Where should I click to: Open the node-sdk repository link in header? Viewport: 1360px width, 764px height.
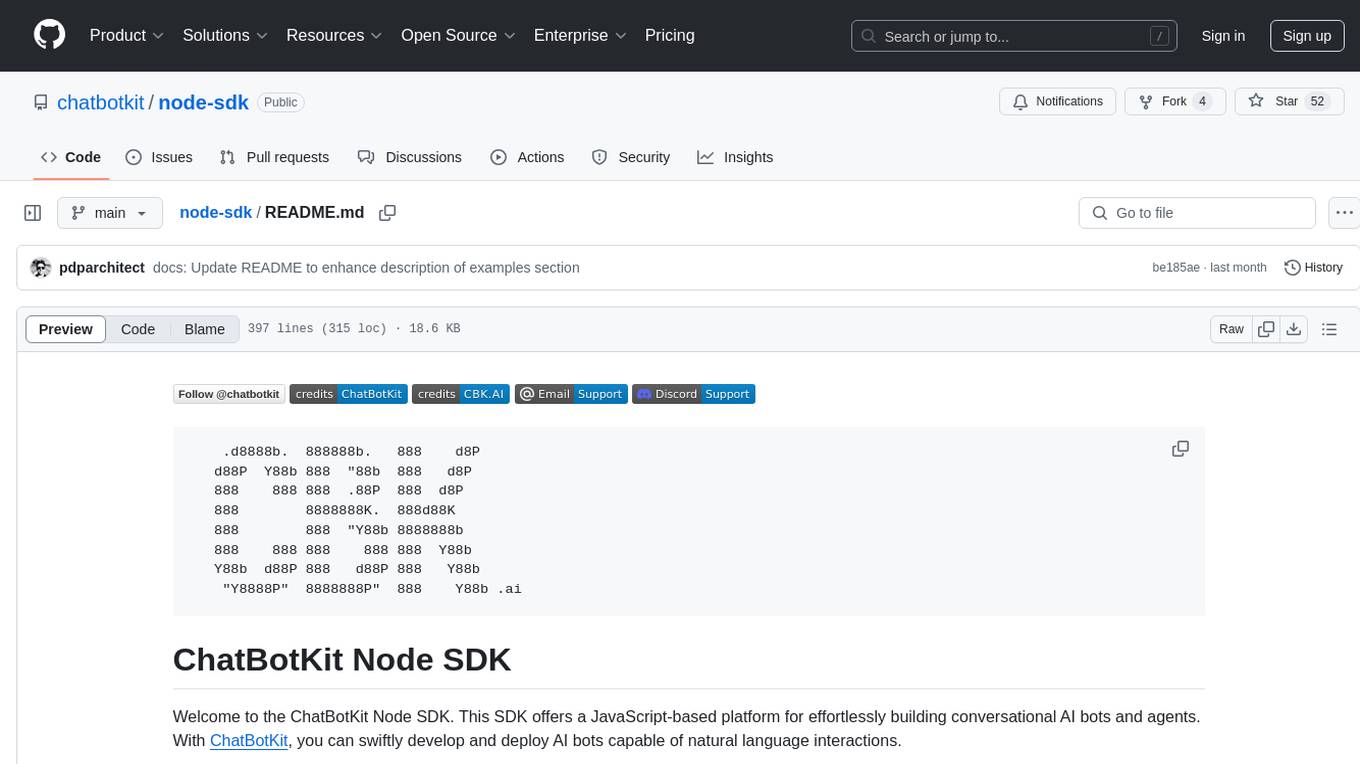[204, 102]
